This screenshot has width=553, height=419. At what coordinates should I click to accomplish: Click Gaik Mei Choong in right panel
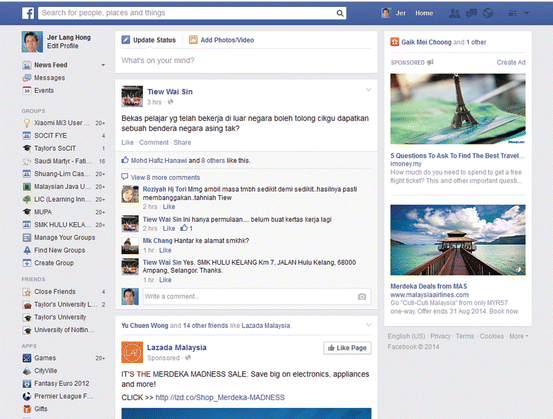click(426, 42)
